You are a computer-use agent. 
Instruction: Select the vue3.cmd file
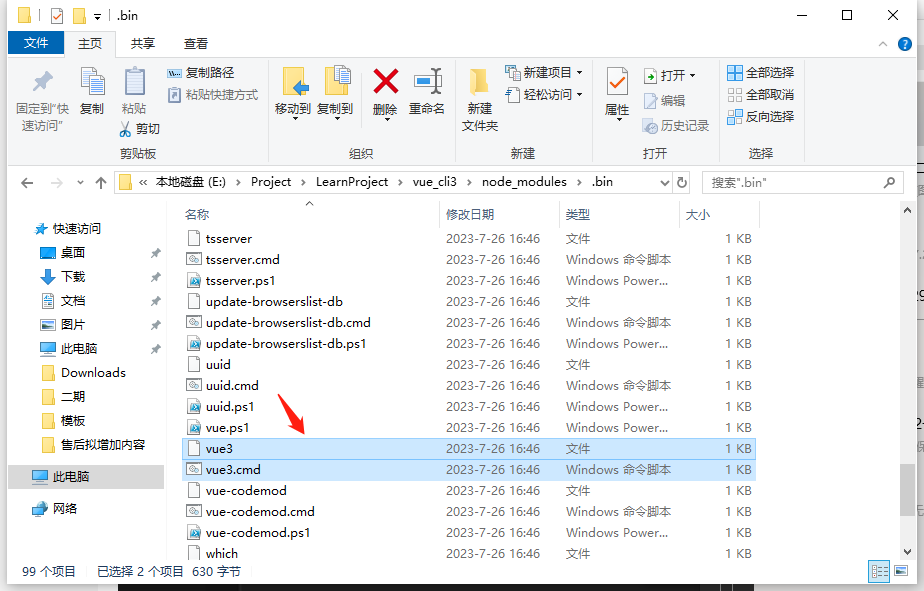click(468, 470)
